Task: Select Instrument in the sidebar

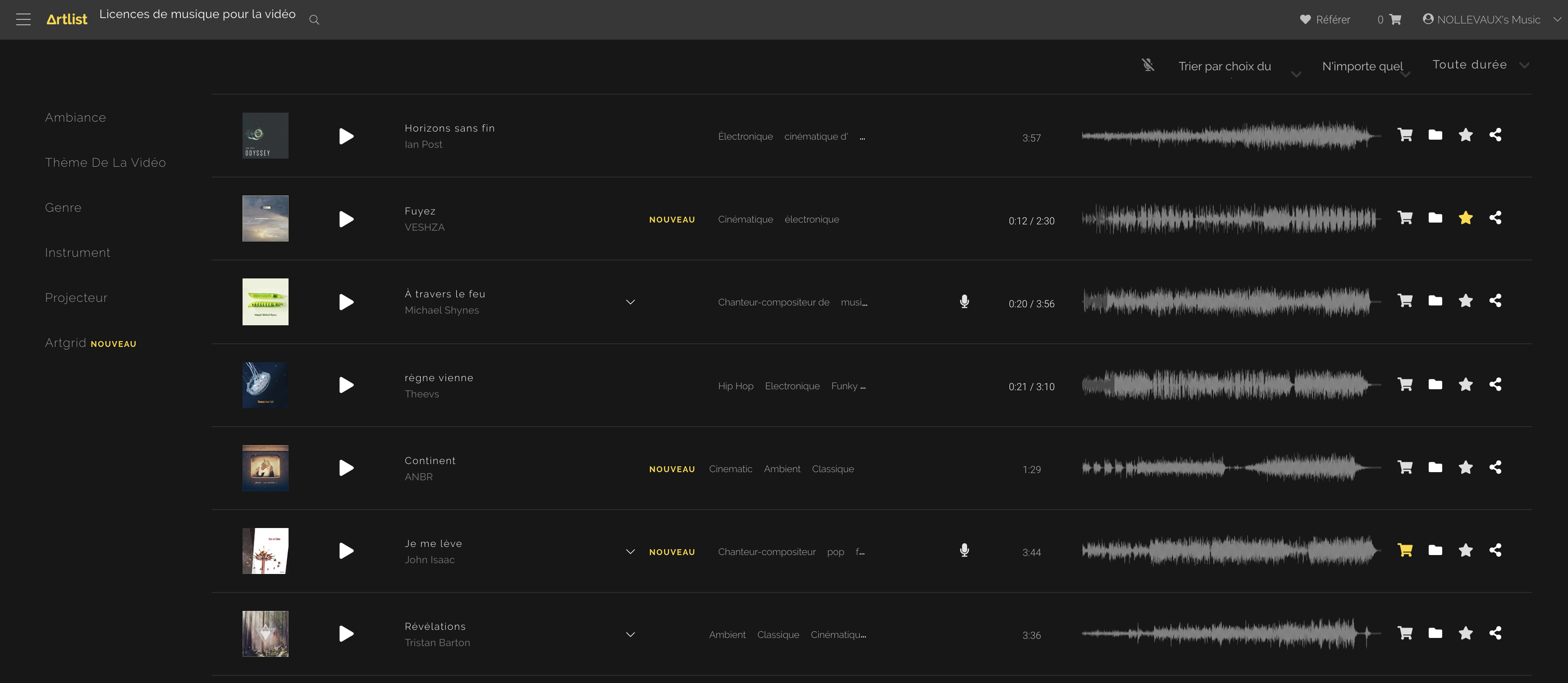Action: (77, 252)
